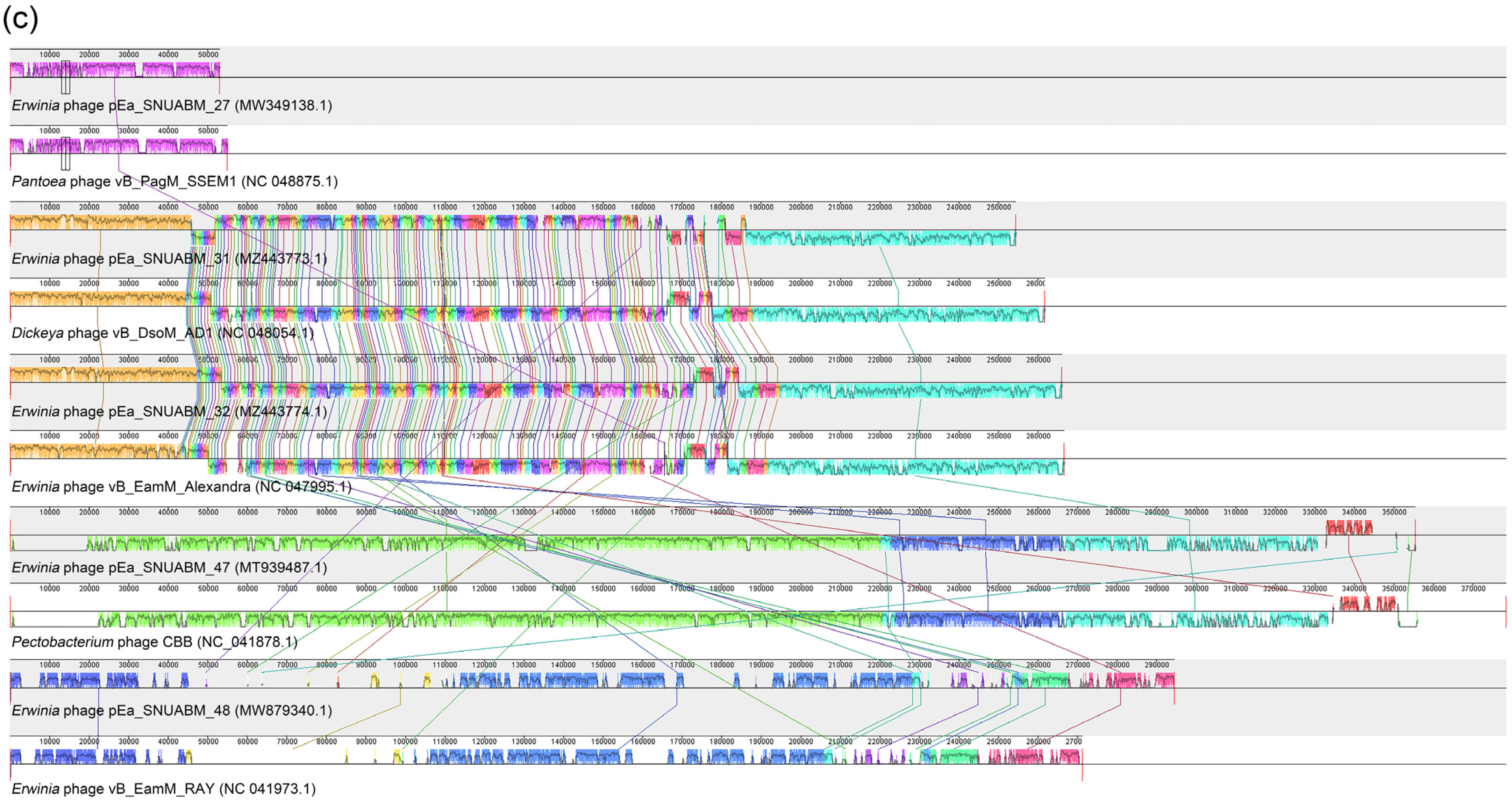Viewport: 1512px width, 801px height.
Task: Select the Erwinia phage pEa_SNUABM_47 label
Action: pos(169,568)
